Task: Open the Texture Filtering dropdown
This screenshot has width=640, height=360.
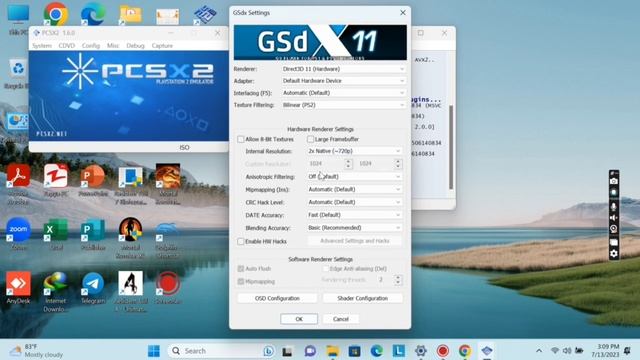Action: click(343, 105)
